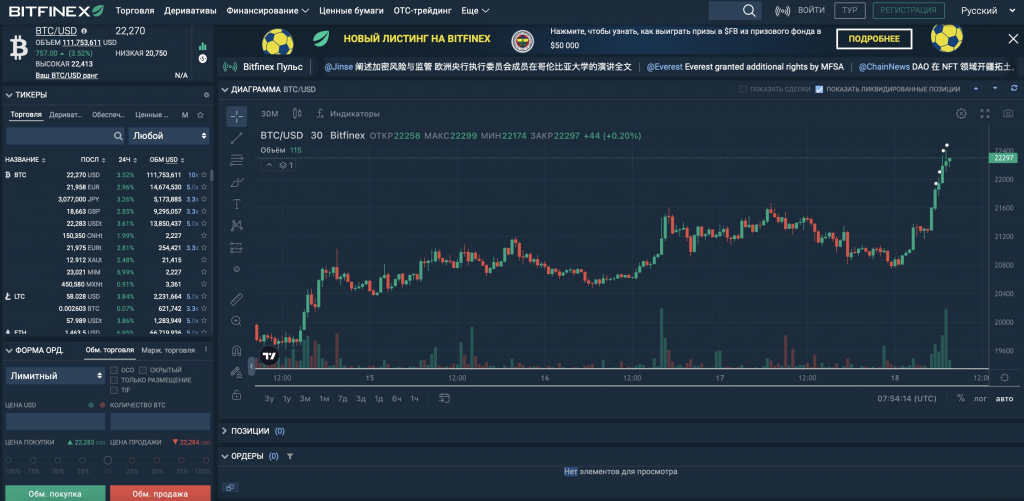Select the trend line drawing tool

click(x=236, y=137)
